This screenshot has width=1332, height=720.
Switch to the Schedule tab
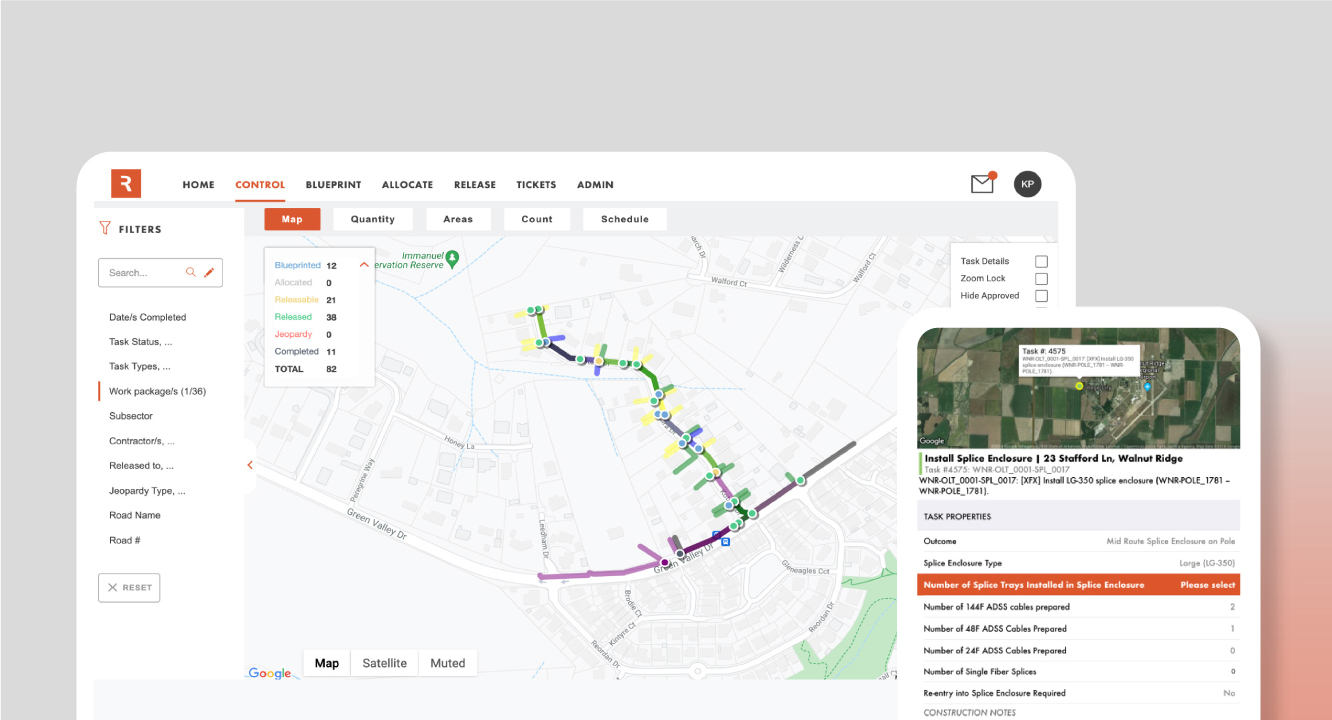[625, 219]
